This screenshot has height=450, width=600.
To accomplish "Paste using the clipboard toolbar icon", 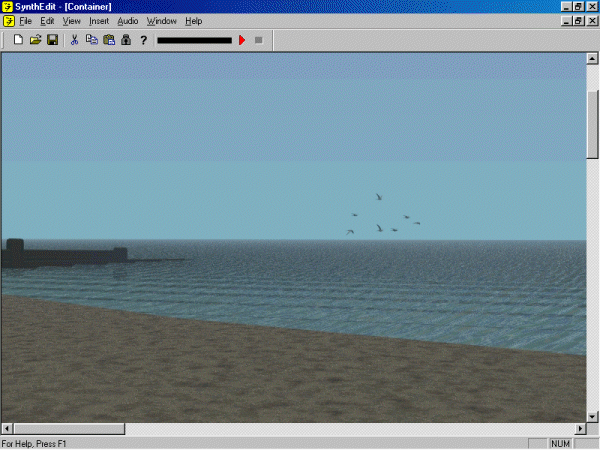I will click(x=109, y=40).
